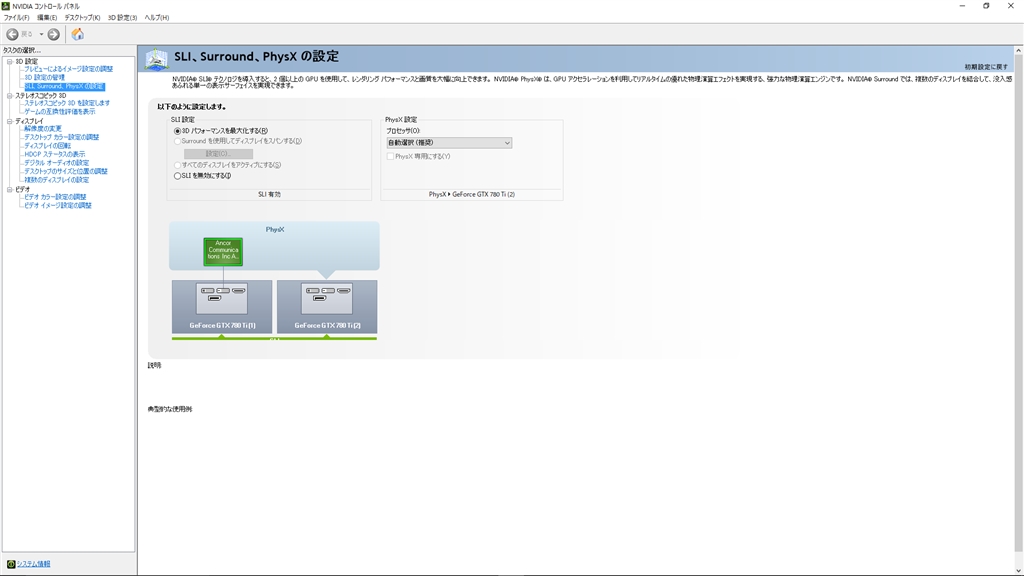Click the home icon in toolbar
This screenshot has width=1024, height=576.
[x=78, y=34]
